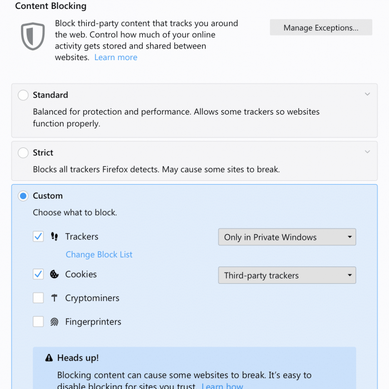
Task: Select the Custom radio button
Action: [23, 196]
